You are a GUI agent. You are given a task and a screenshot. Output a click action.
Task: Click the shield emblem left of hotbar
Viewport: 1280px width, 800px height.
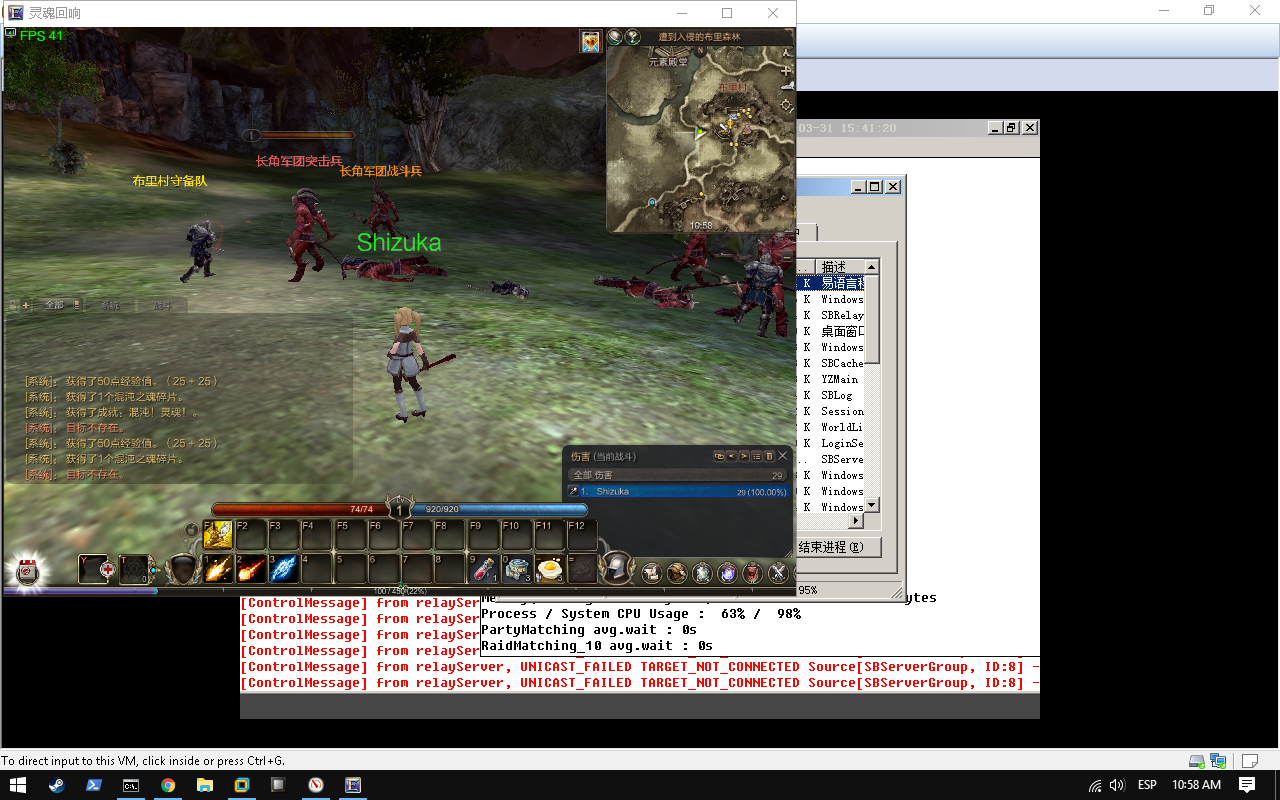click(x=182, y=569)
